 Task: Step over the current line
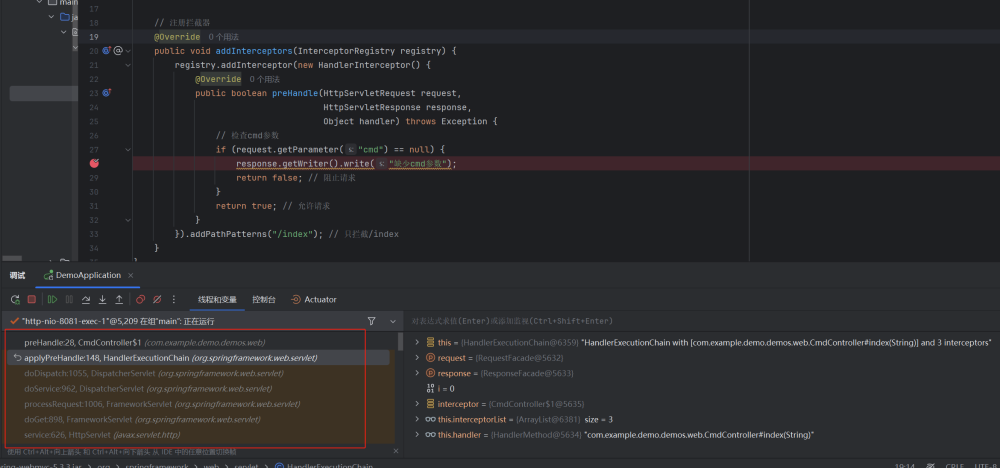coord(85,299)
